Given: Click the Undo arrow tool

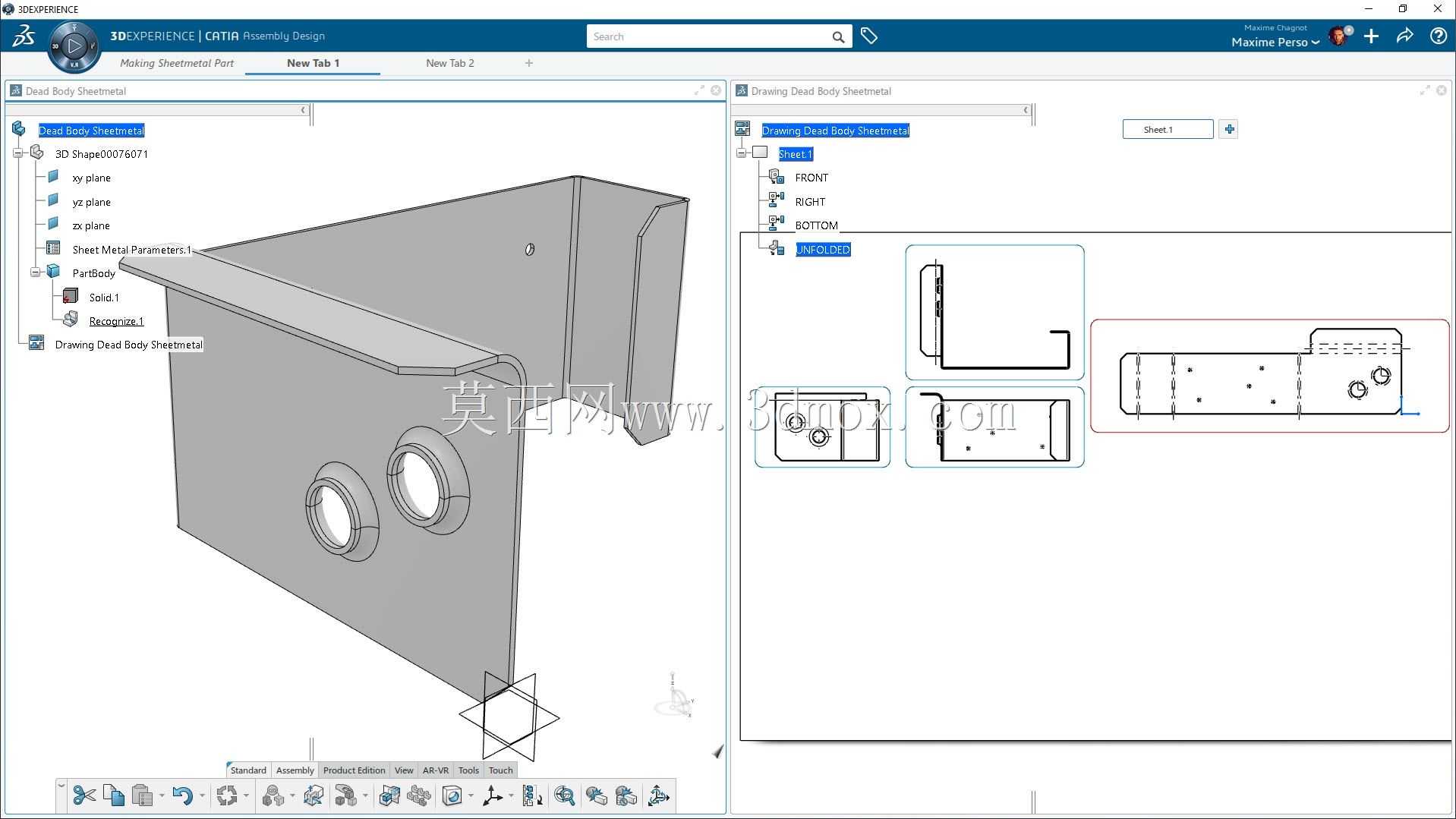Looking at the screenshot, I should tap(182, 795).
